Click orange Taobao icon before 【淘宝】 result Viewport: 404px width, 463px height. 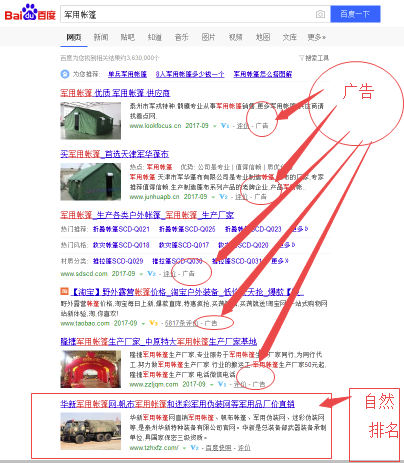pos(64,291)
